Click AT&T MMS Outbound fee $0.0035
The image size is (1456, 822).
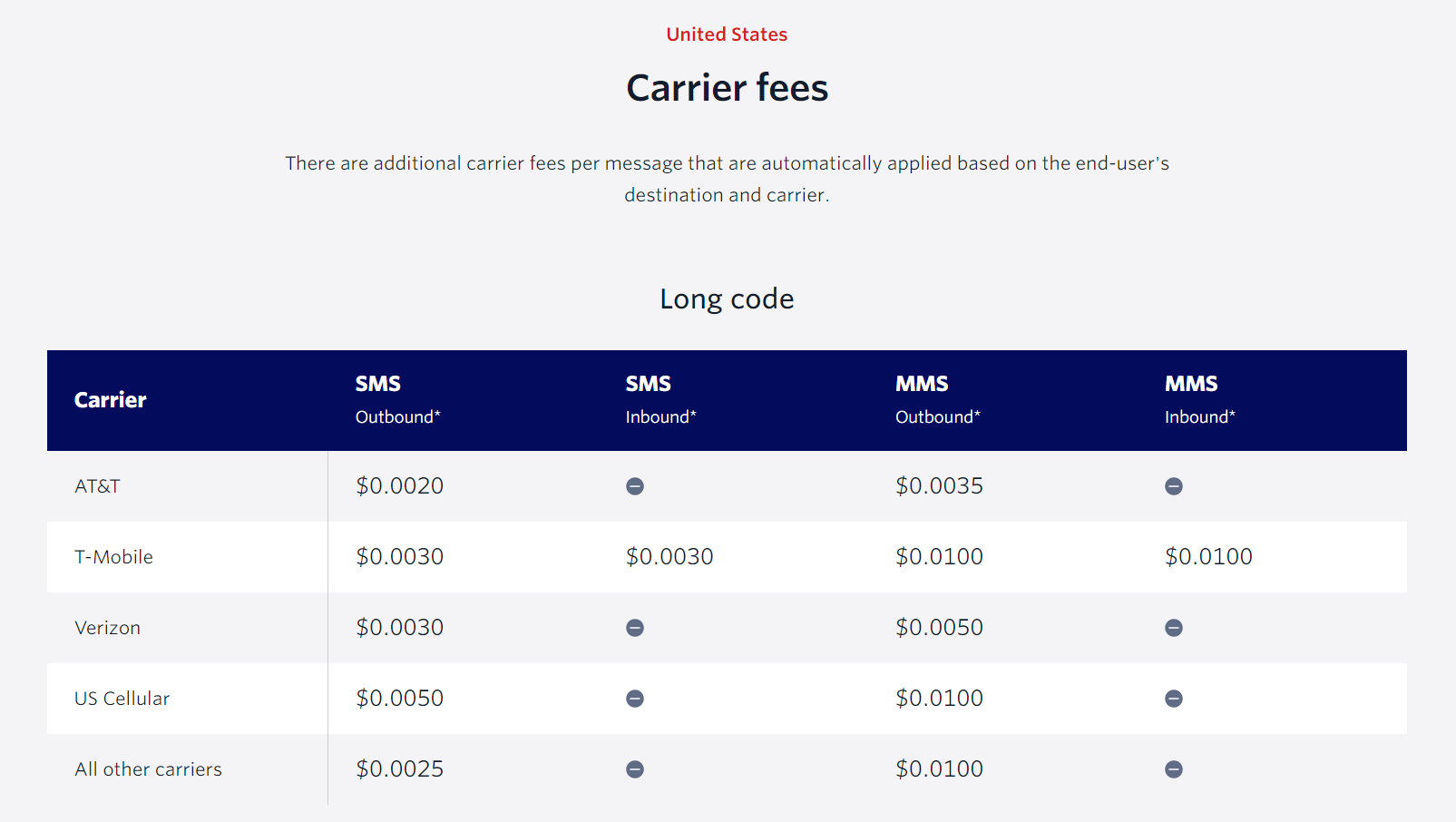pyautogui.click(x=939, y=486)
